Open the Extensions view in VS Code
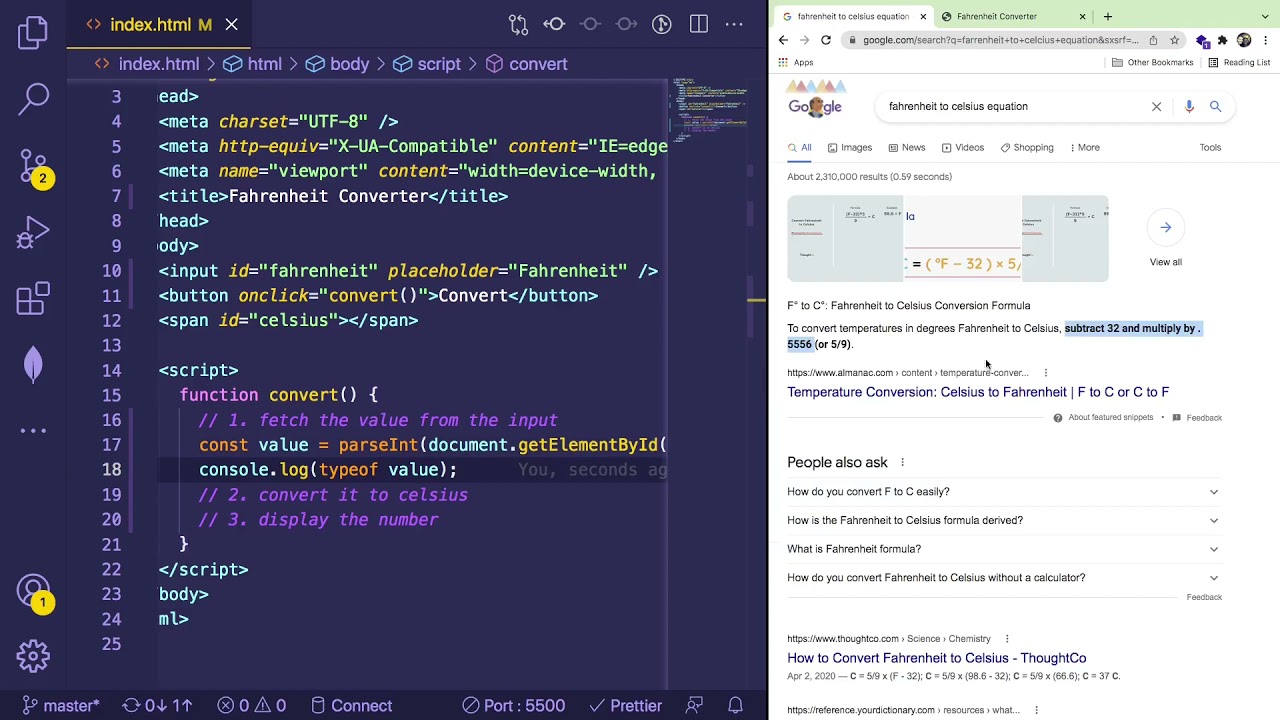The image size is (1280, 720). [x=33, y=299]
